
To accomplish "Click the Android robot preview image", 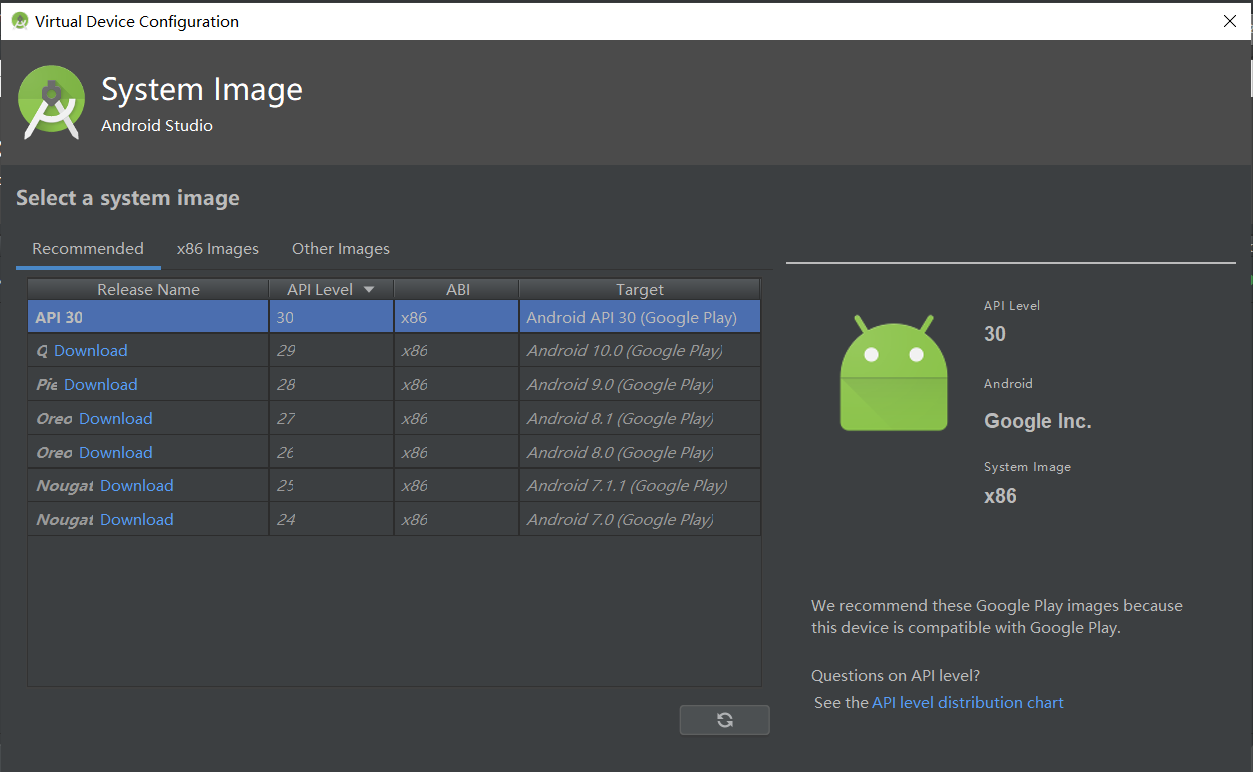I will 893,372.
